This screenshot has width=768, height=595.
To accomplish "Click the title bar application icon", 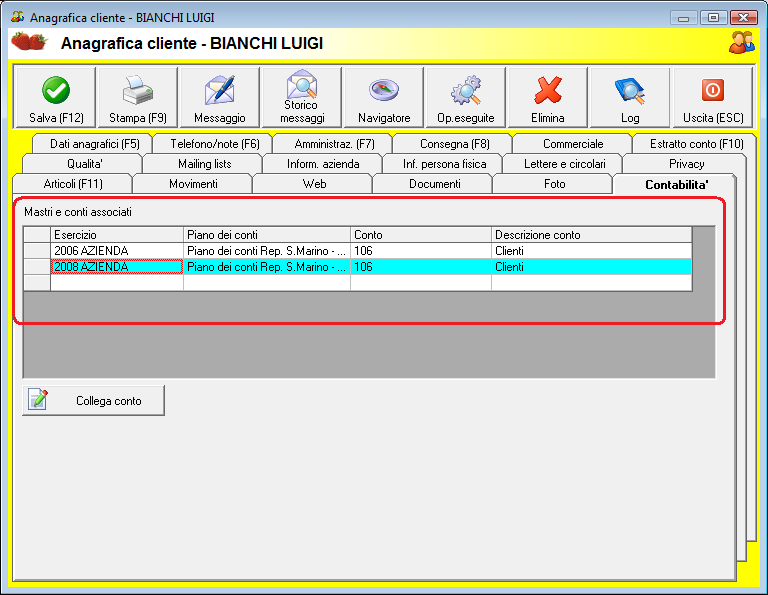I will [18, 17].
